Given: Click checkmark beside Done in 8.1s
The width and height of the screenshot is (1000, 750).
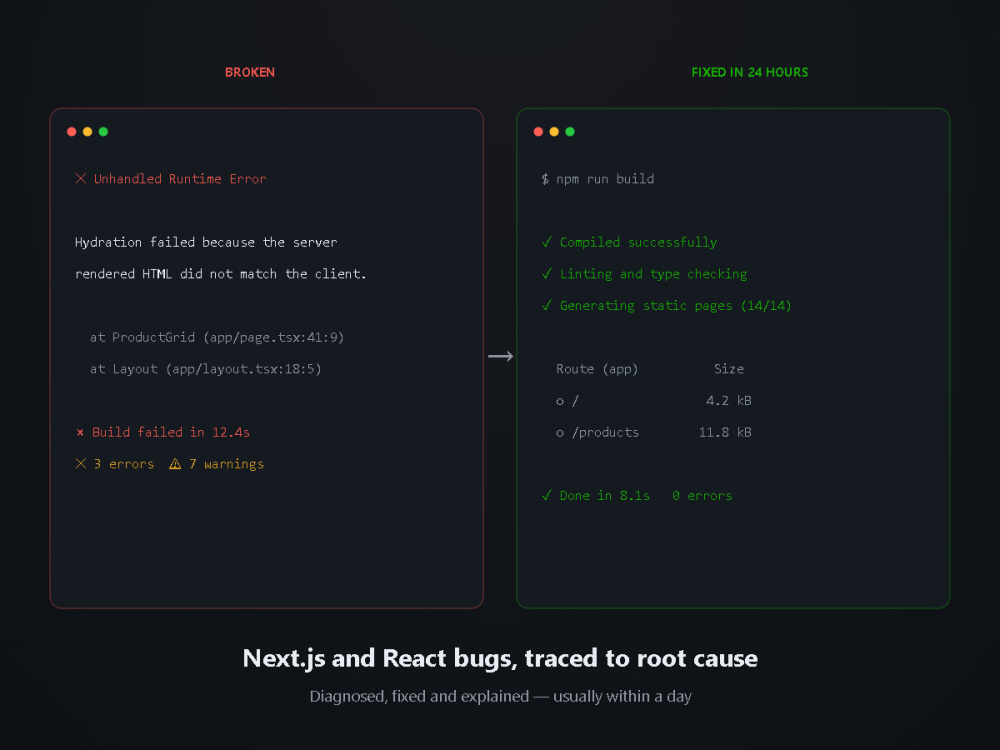Looking at the screenshot, I should point(547,495).
